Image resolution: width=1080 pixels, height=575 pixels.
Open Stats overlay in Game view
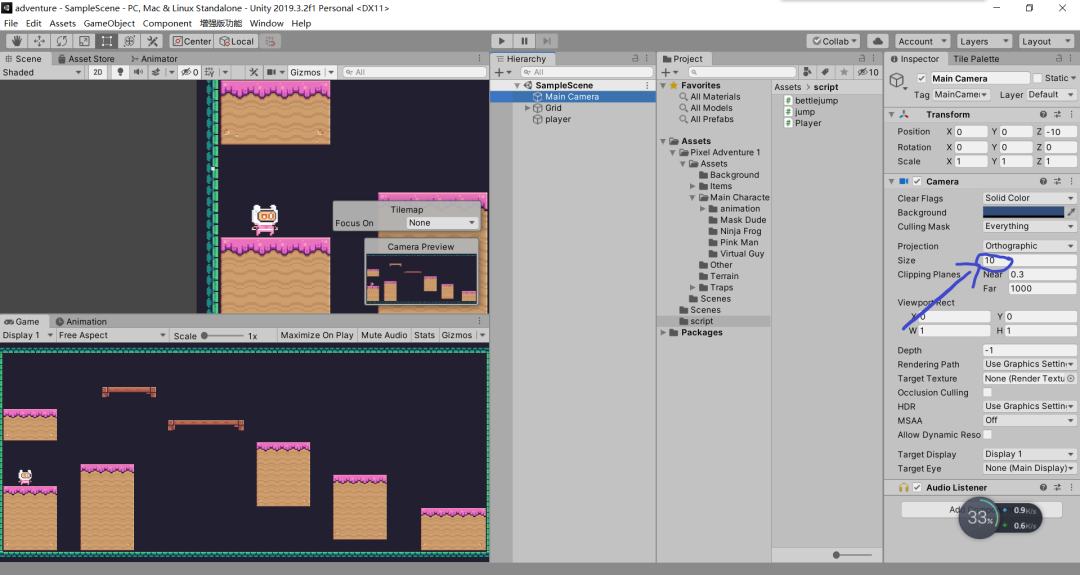point(424,335)
